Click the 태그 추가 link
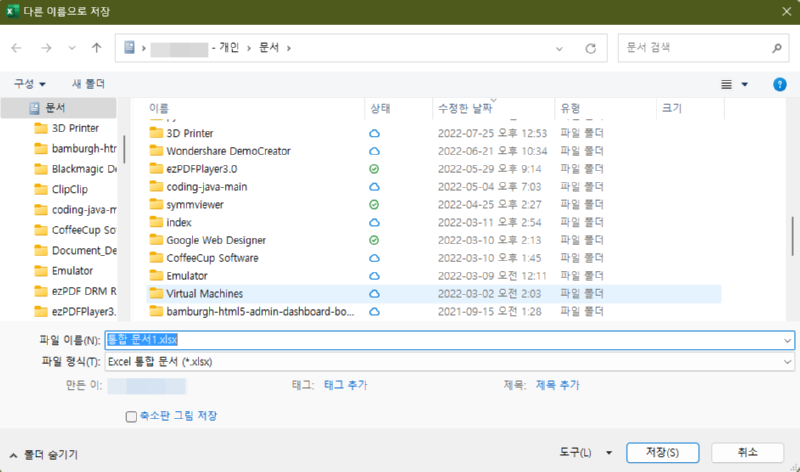 click(346, 384)
